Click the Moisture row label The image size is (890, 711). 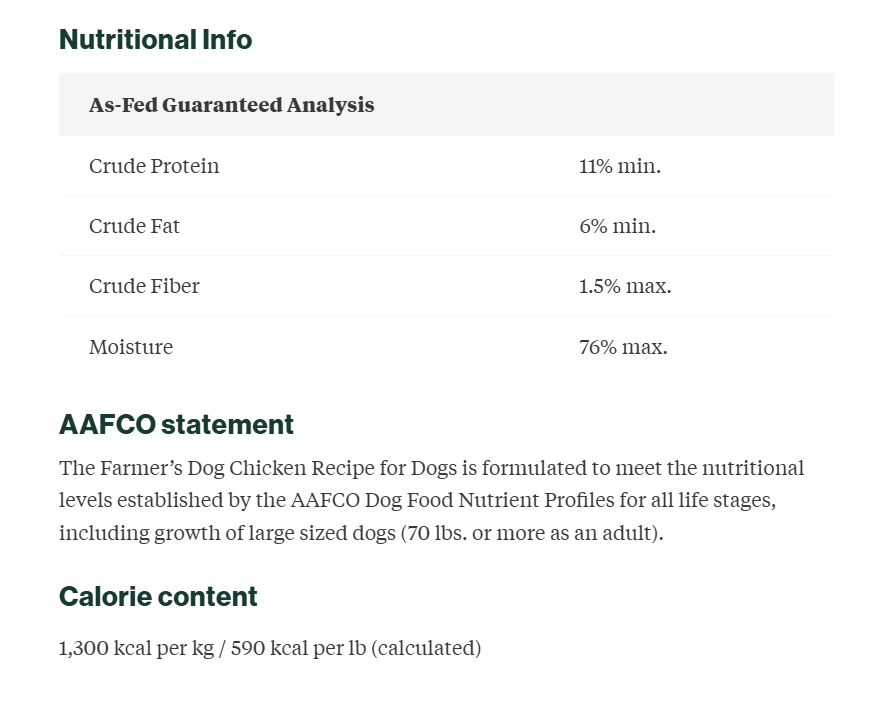coord(131,347)
